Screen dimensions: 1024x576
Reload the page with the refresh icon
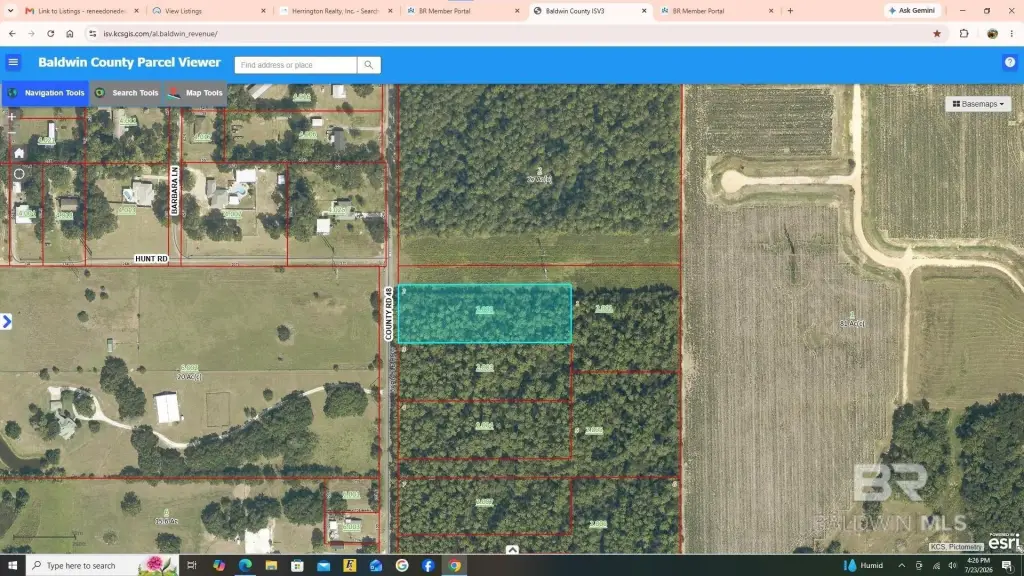50,34
